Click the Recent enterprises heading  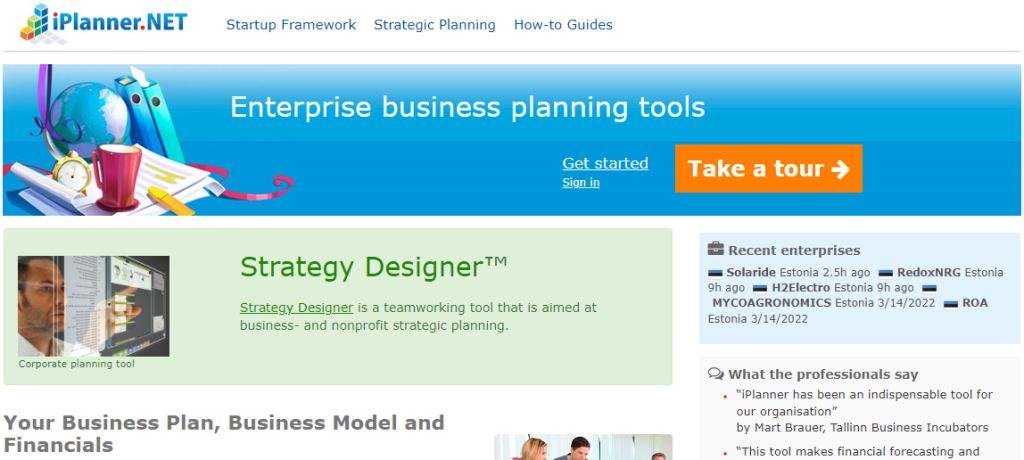(794, 250)
